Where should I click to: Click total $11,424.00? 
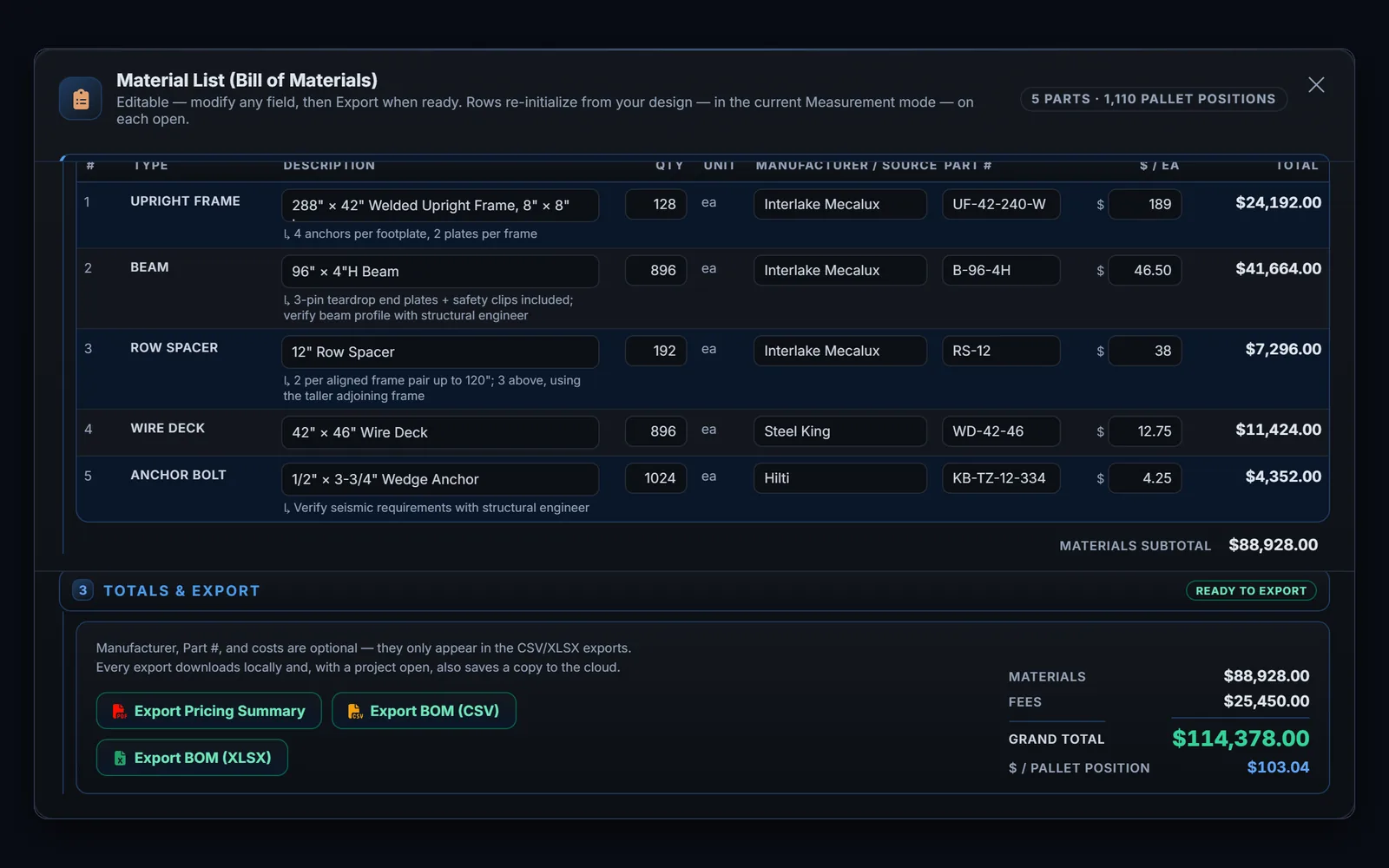[x=1278, y=430]
